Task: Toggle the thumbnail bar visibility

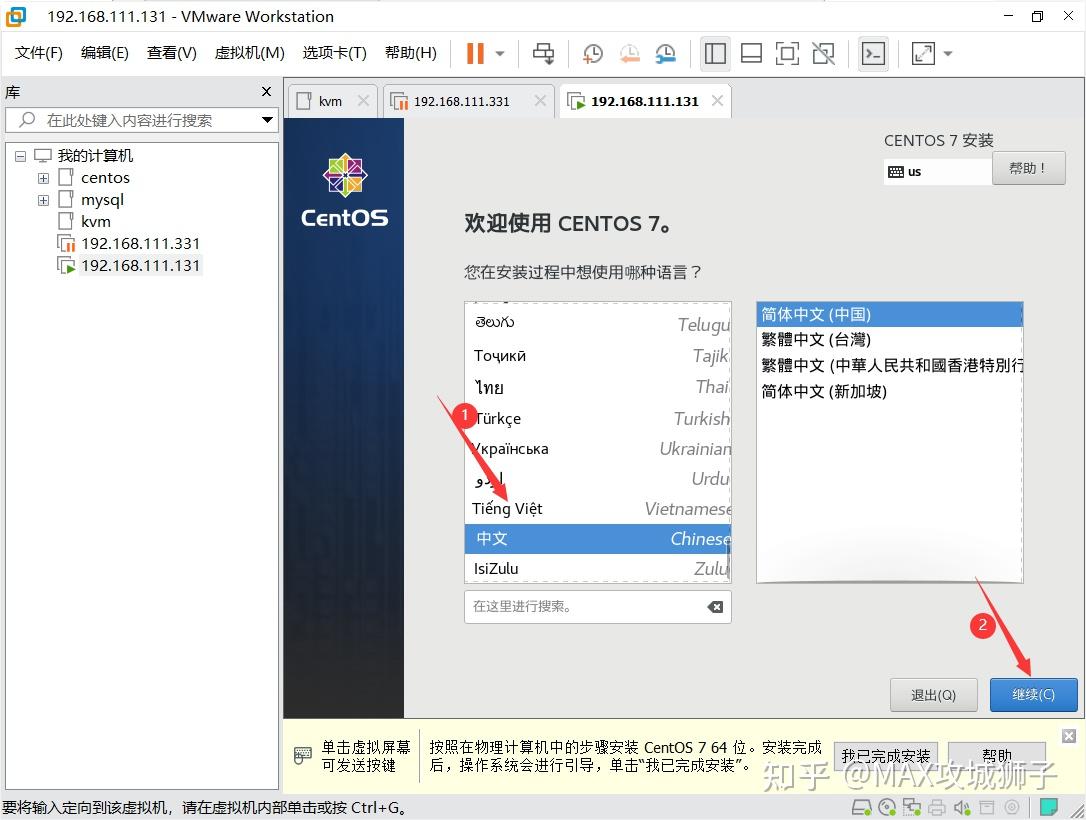Action: (751, 53)
